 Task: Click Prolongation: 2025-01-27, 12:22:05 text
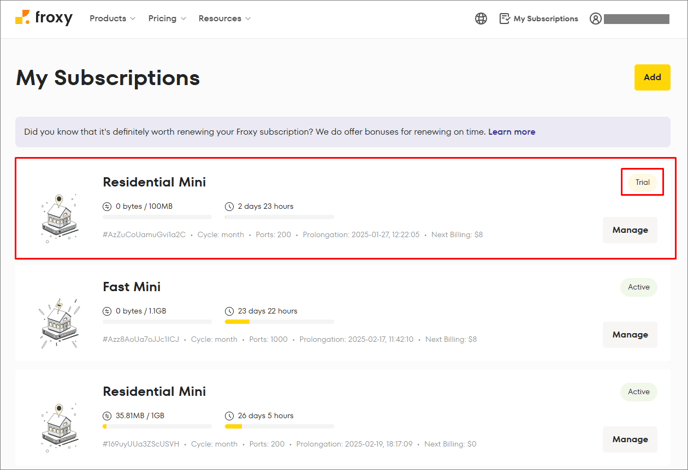361,235
